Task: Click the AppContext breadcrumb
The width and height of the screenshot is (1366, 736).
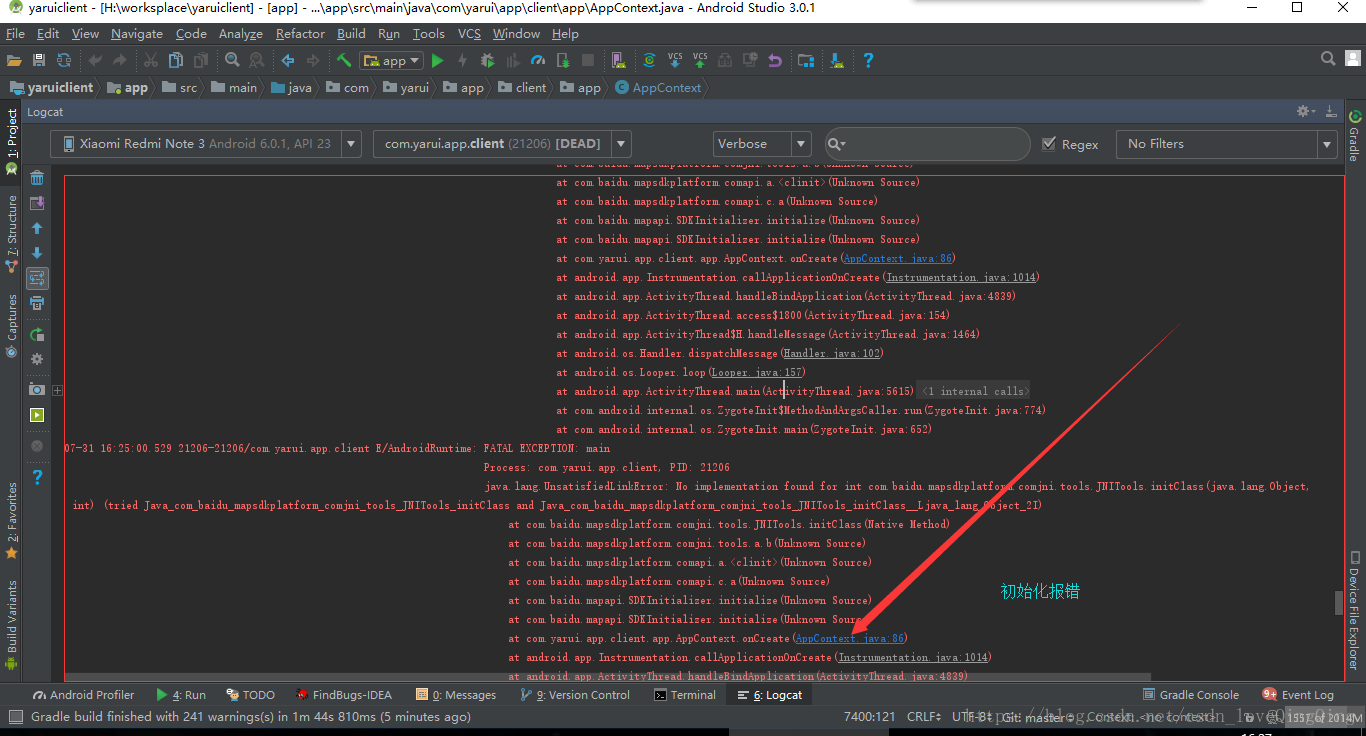Action: pyautogui.click(x=658, y=88)
